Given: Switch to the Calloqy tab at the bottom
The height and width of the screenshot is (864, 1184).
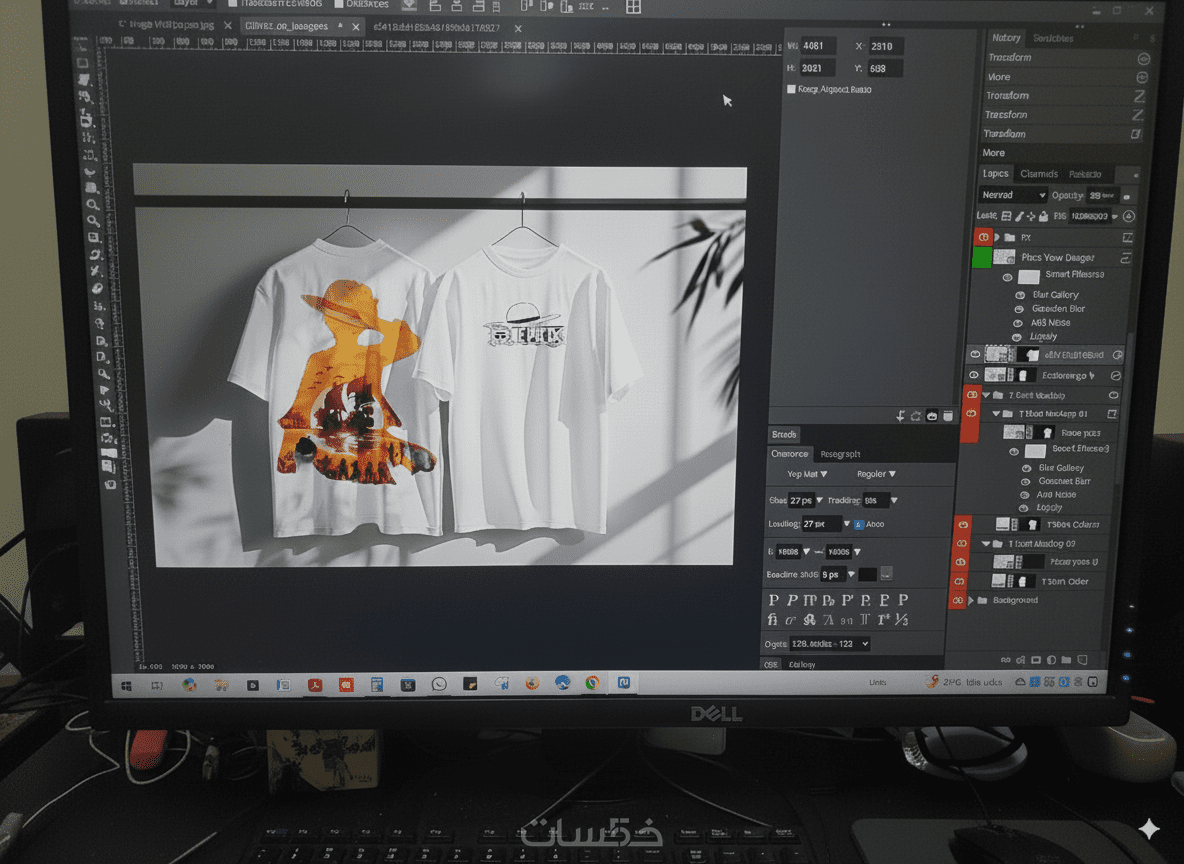Looking at the screenshot, I should click(x=801, y=665).
